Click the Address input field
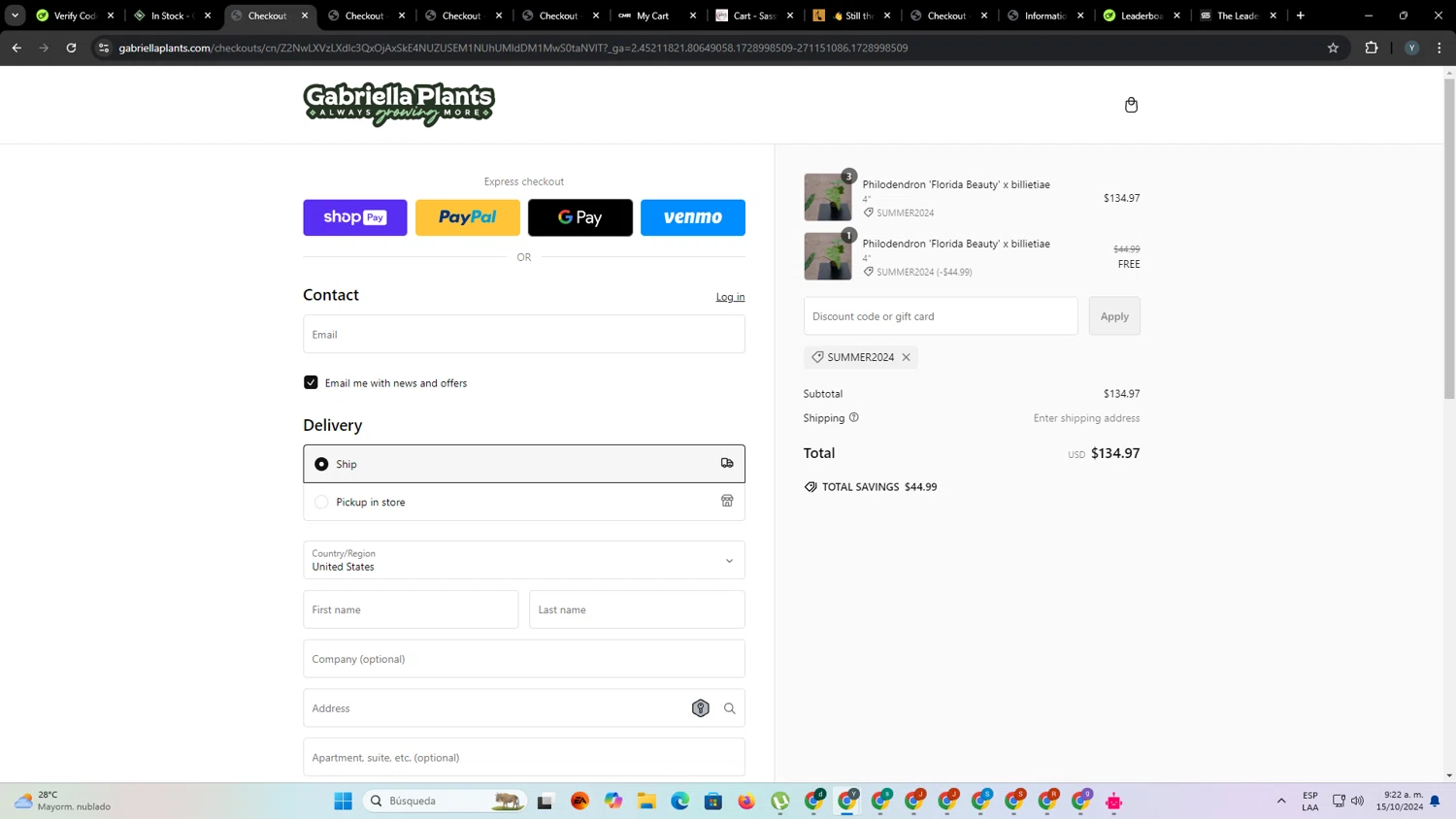Image resolution: width=1456 pixels, height=819 pixels. 524,708
